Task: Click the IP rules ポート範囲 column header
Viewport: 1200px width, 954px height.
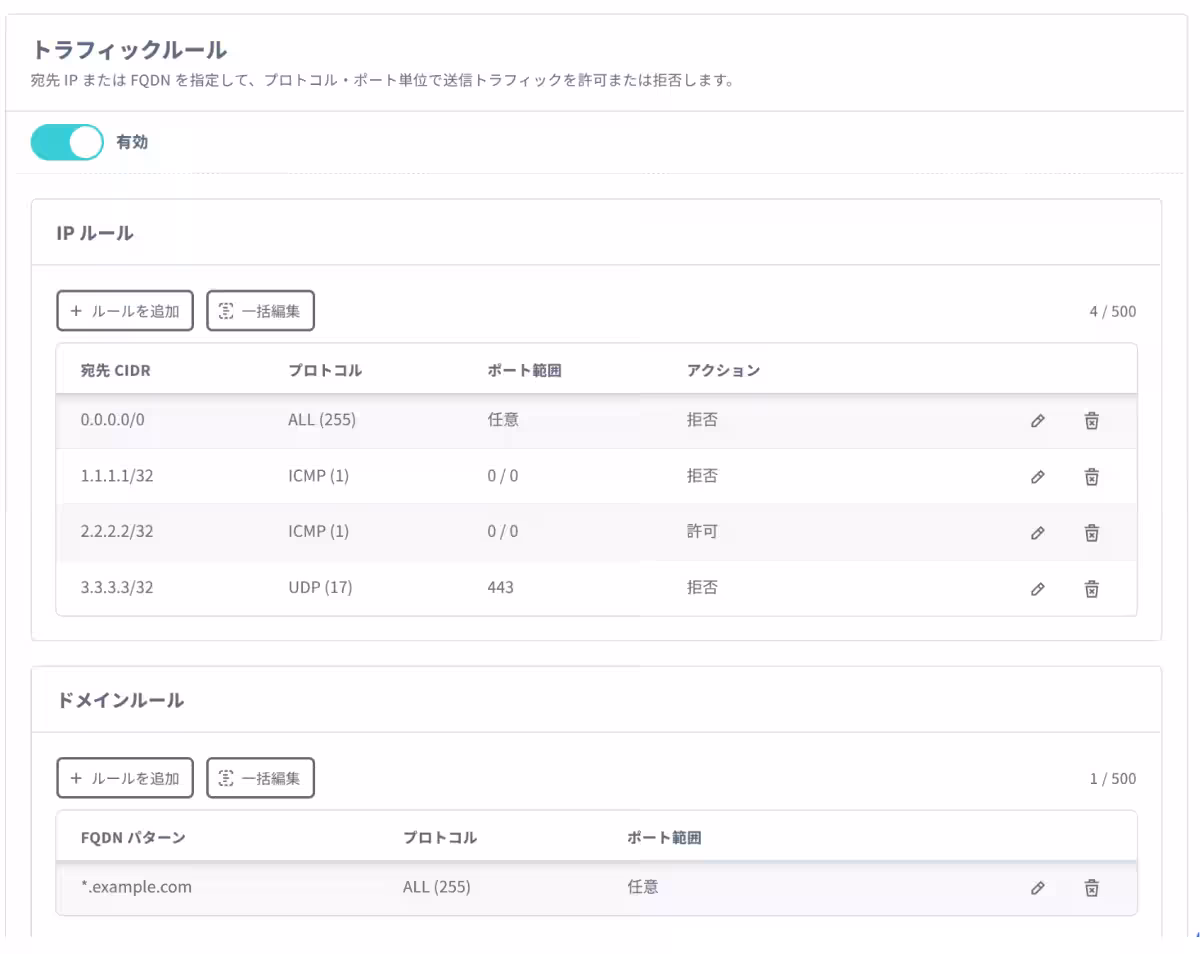Action: 524,370
